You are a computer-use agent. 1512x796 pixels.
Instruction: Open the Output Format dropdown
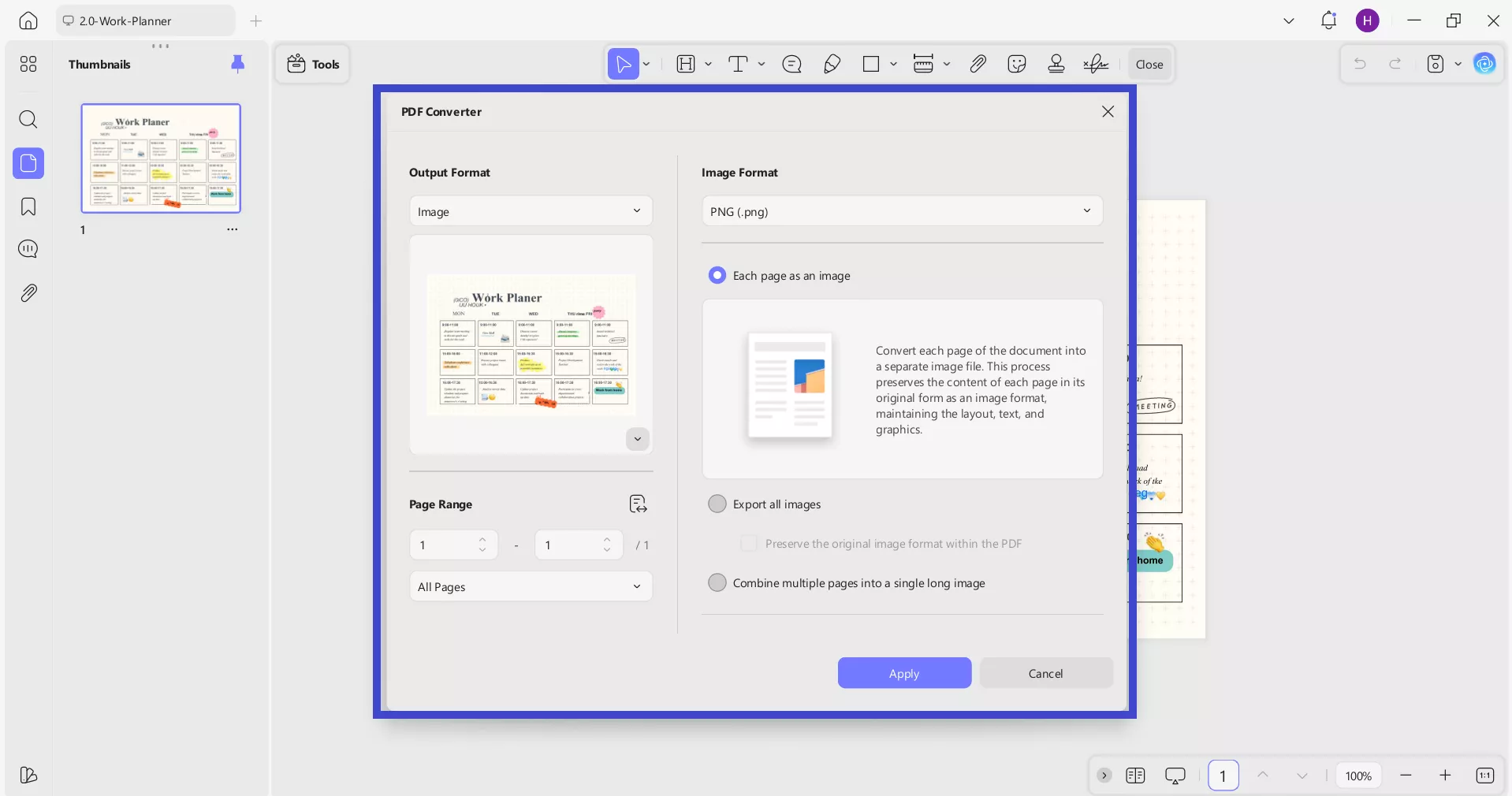pyautogui.click(x=531, y=211)
